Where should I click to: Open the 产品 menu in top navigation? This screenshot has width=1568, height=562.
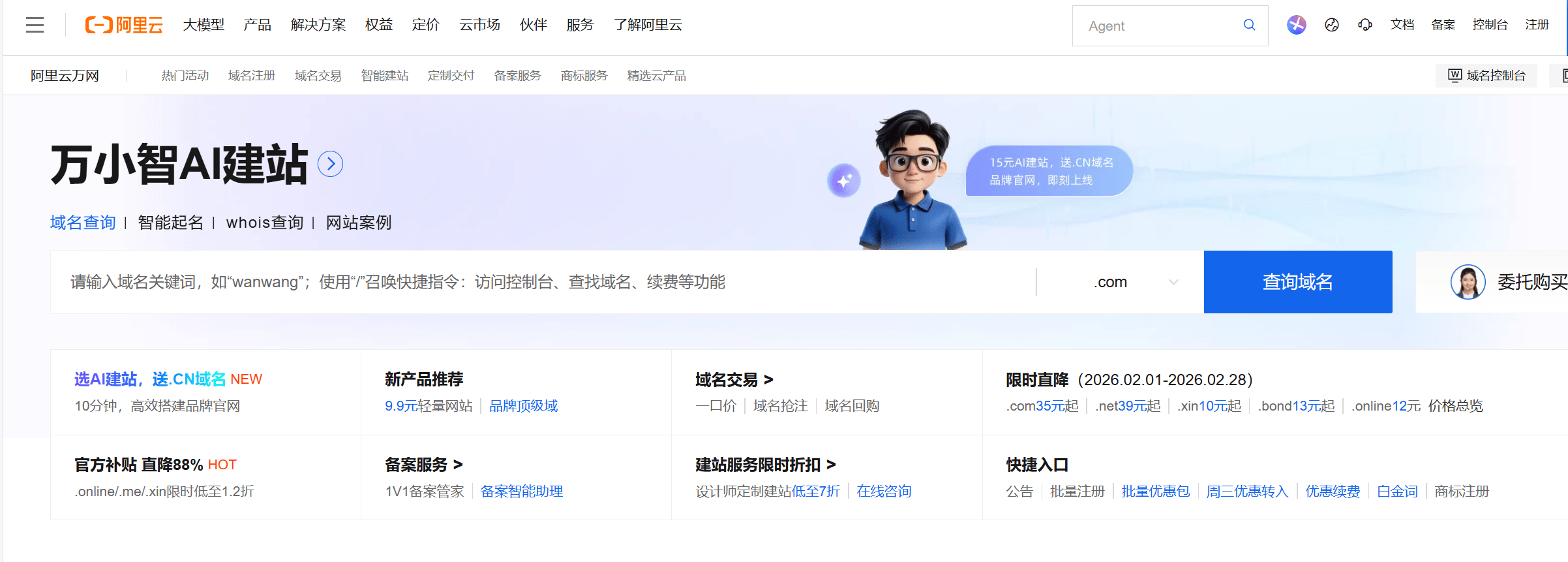click(257, 25)
